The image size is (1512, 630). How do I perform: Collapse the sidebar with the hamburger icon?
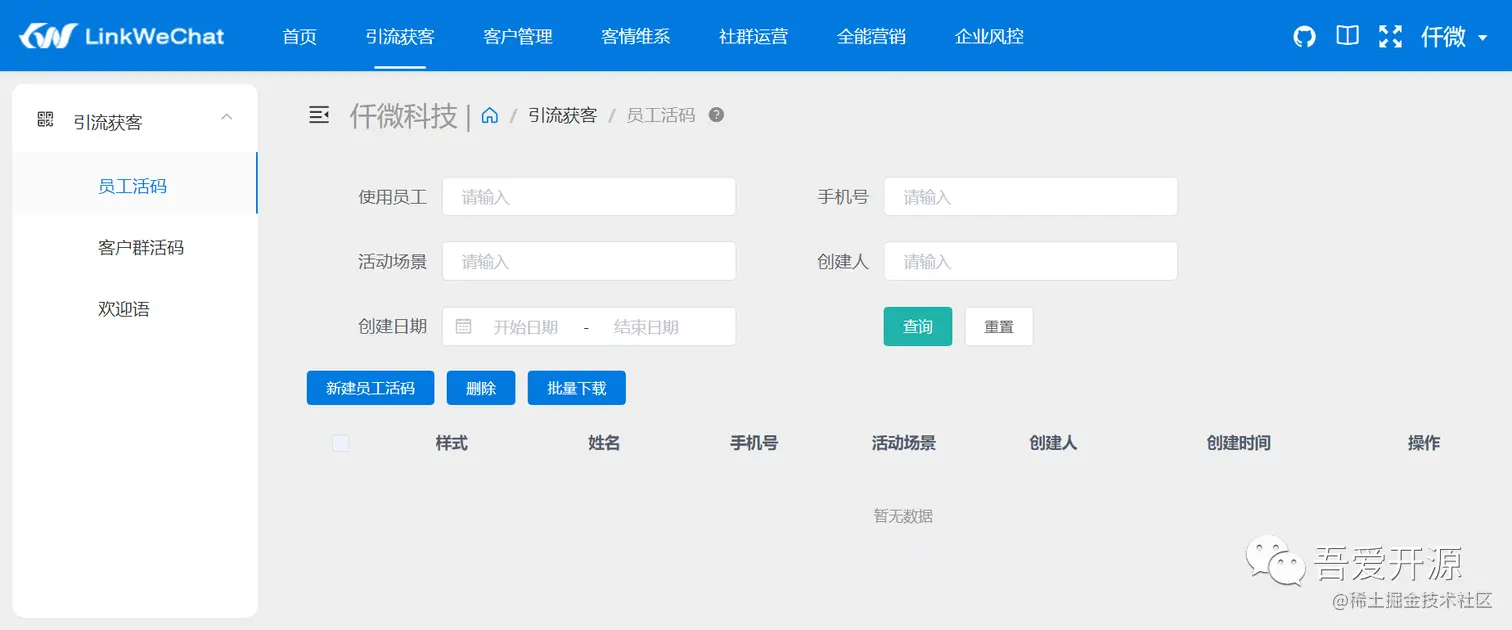[x=319, y=114]
